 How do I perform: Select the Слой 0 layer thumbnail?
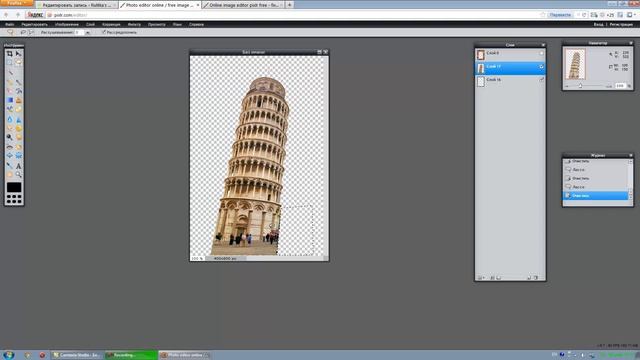(481, 54)
